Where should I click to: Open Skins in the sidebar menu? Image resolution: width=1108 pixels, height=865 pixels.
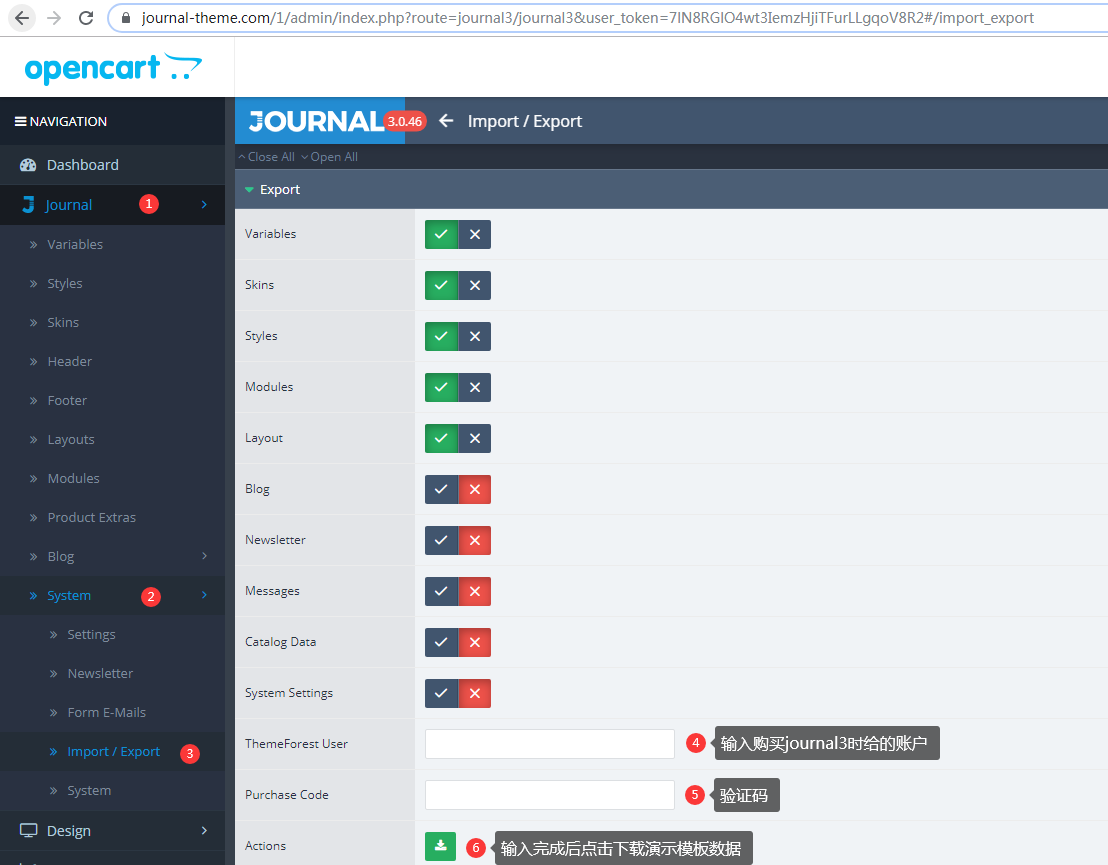(x=63, y=322)
